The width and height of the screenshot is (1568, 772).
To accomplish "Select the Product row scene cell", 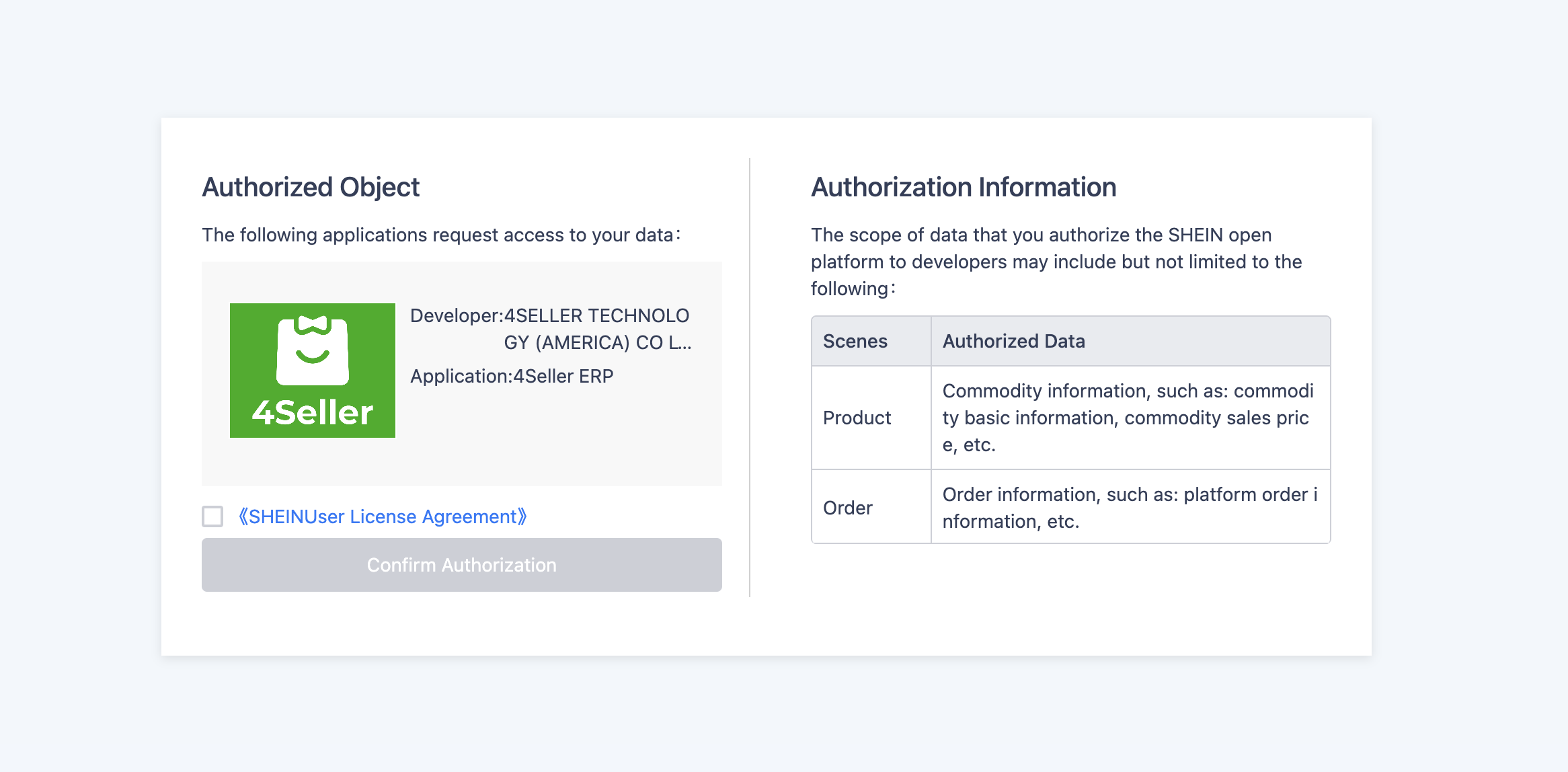I will [857, 418].
